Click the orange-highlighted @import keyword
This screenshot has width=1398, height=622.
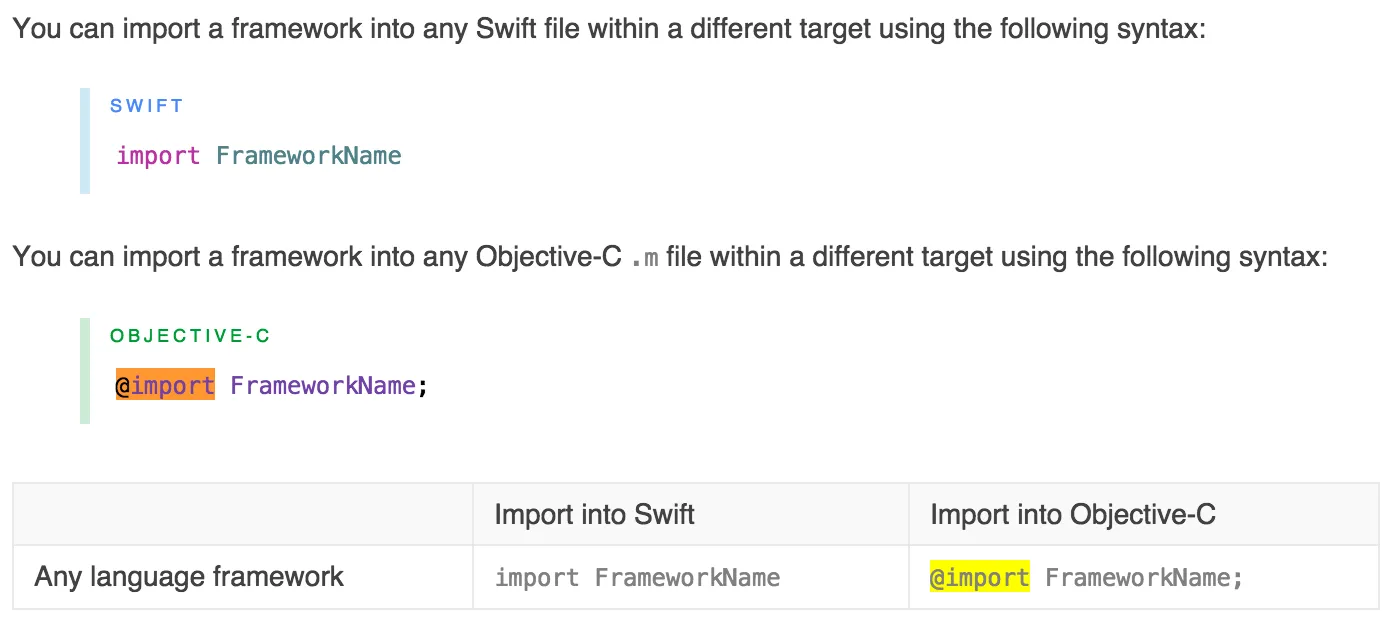[x=165, y=386]
